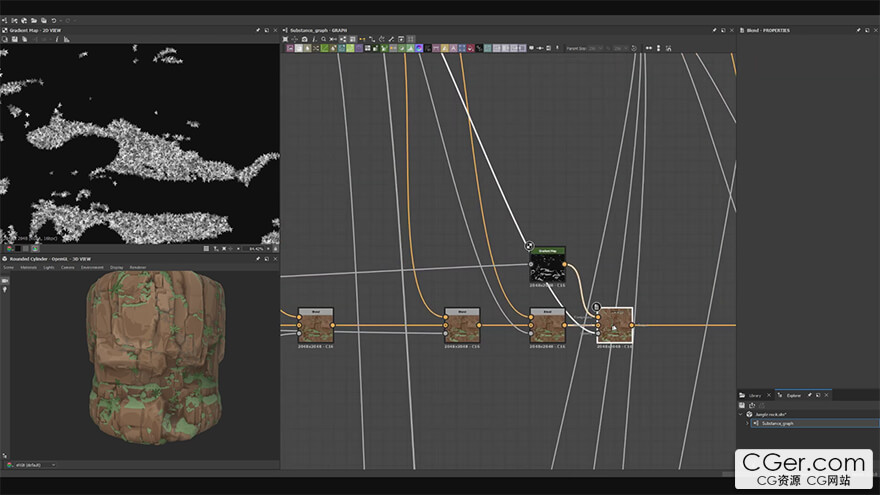Screen dimensions: 880x495
Task: Open the Environment menu in 3D view
Action: [x=92, y=267]
